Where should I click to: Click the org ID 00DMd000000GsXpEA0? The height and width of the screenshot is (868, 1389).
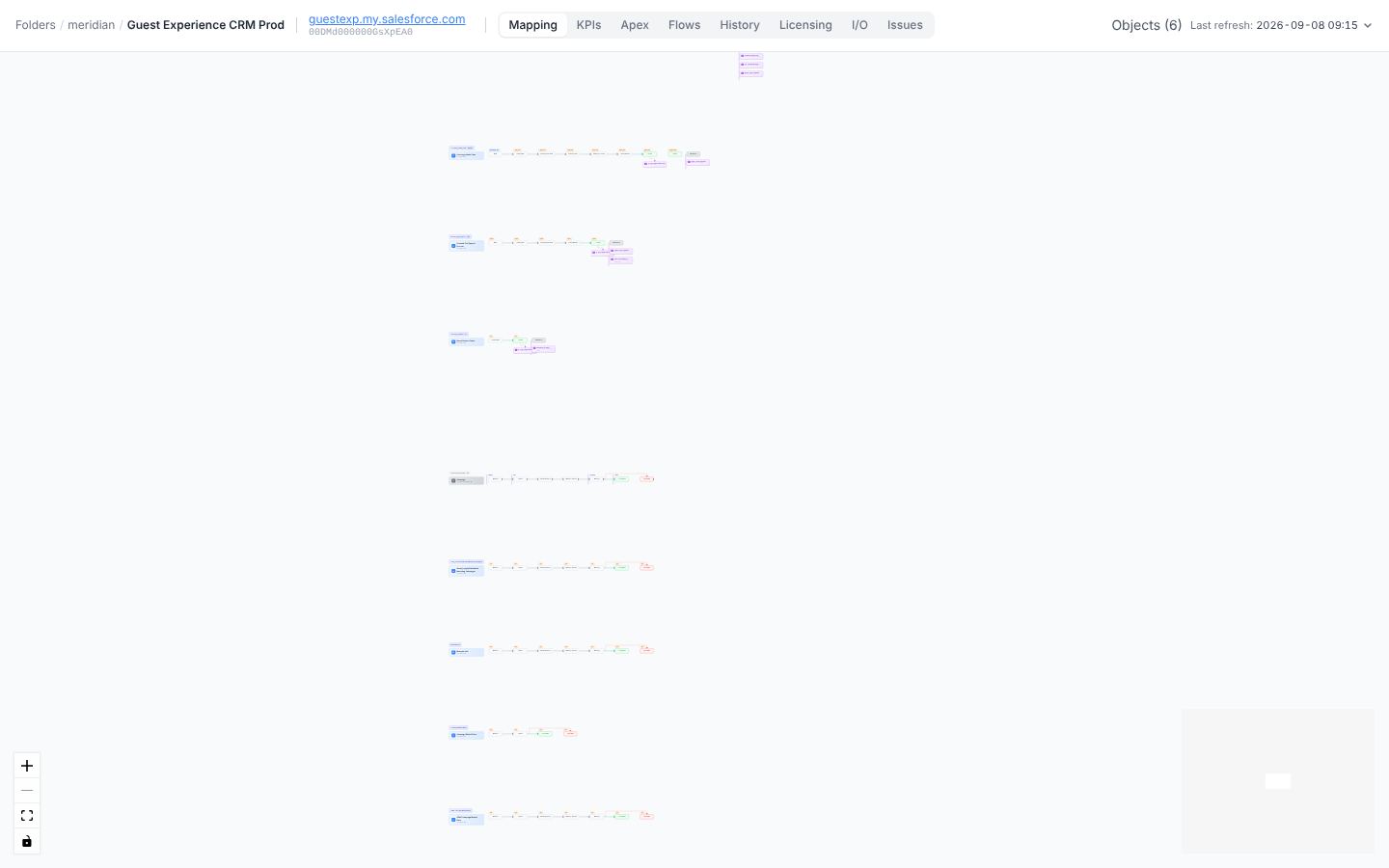click(361, 32)
